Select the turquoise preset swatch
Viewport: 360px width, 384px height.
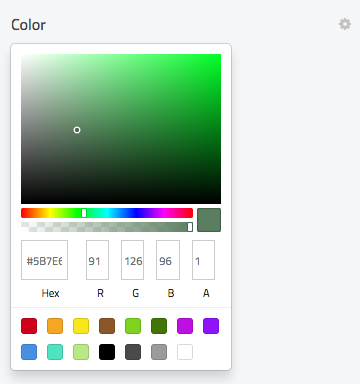pyautogui.click(x=55, y=352)
